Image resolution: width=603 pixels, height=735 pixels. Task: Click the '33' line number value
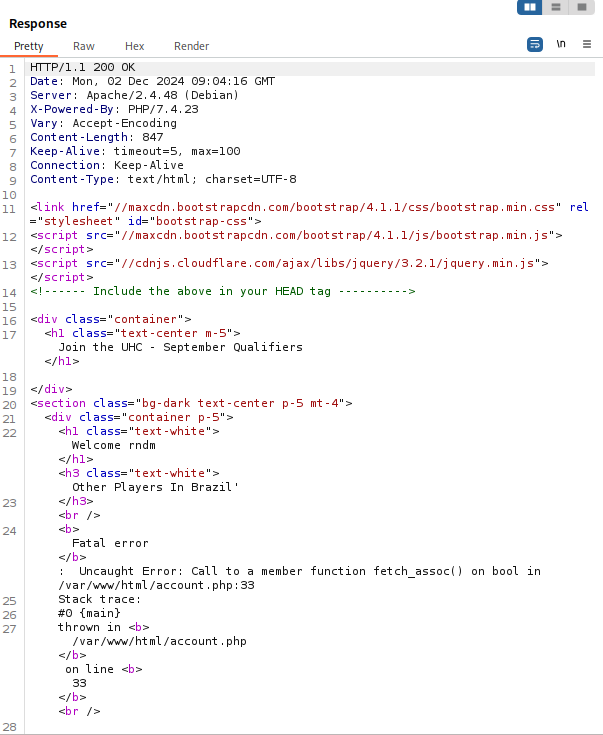[79, 683]
